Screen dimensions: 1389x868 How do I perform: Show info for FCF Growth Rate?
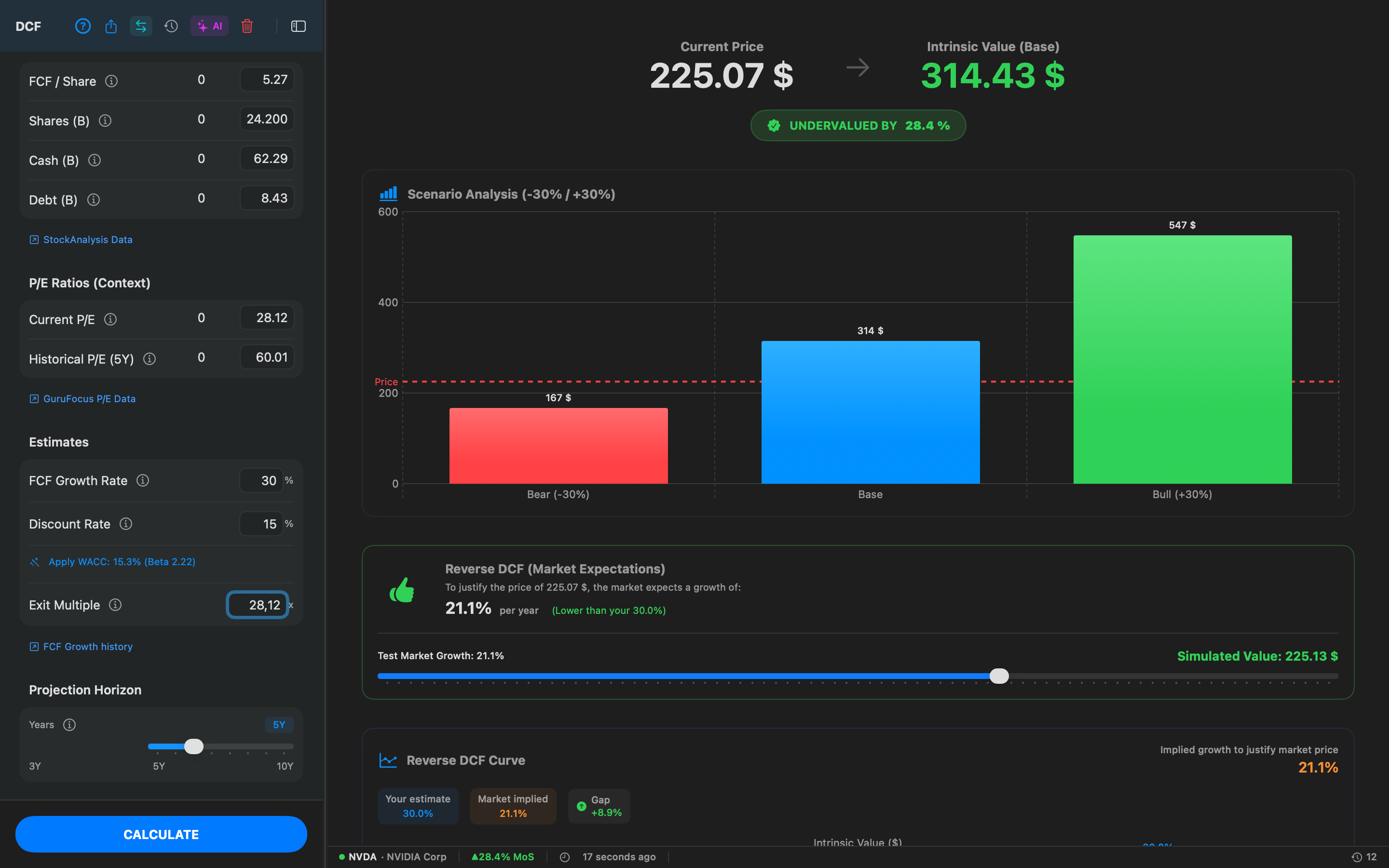pyautogui.click(x=143, y=480)
